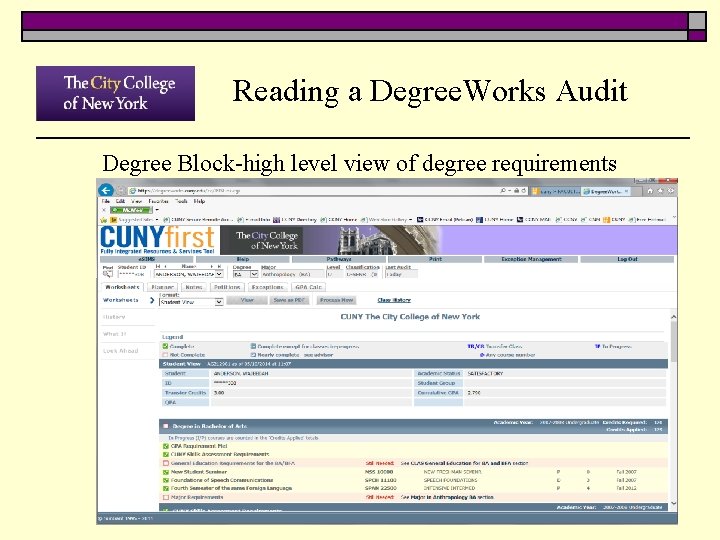The image size is (720, 540).
Task: Click the Degree in Bachelor of Arts checkbox
Action: [x=166, y=426]
